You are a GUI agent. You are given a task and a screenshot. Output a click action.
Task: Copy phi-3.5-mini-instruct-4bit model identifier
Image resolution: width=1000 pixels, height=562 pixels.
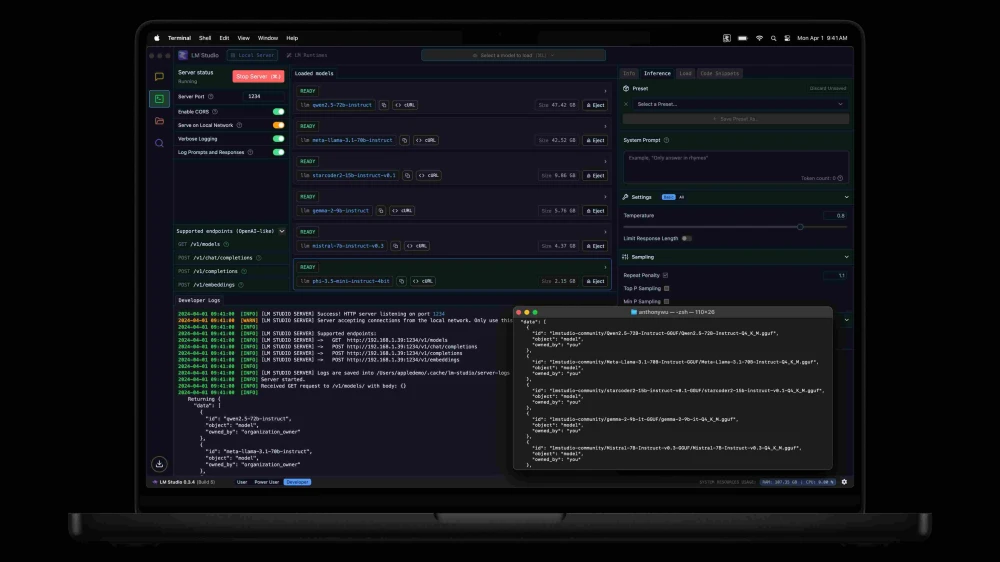tap(401, 281)
